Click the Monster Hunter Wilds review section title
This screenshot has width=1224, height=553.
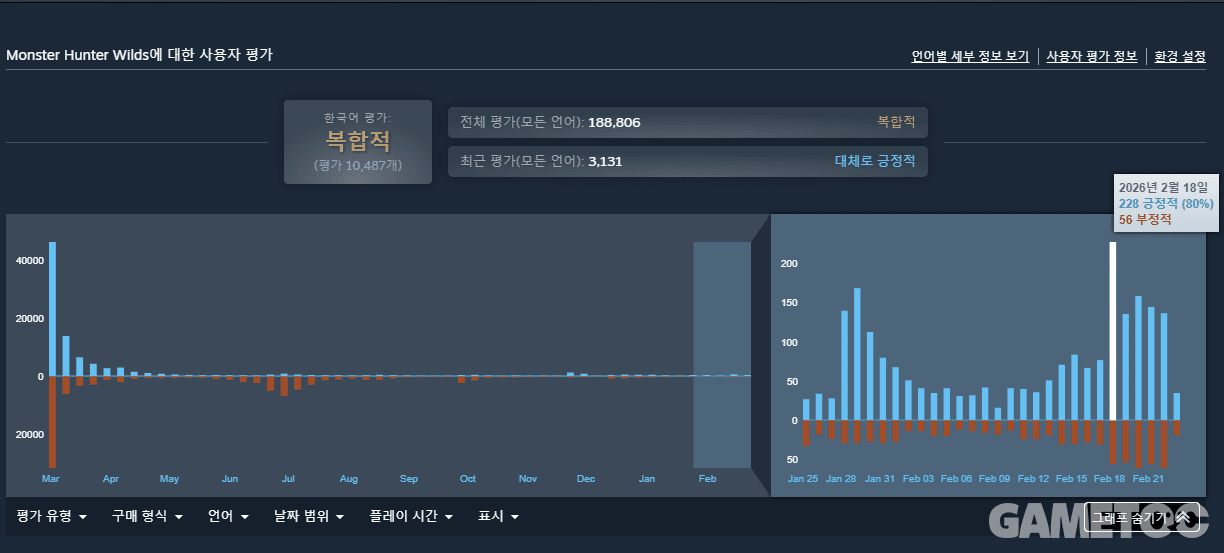click(x=140, y=55)
